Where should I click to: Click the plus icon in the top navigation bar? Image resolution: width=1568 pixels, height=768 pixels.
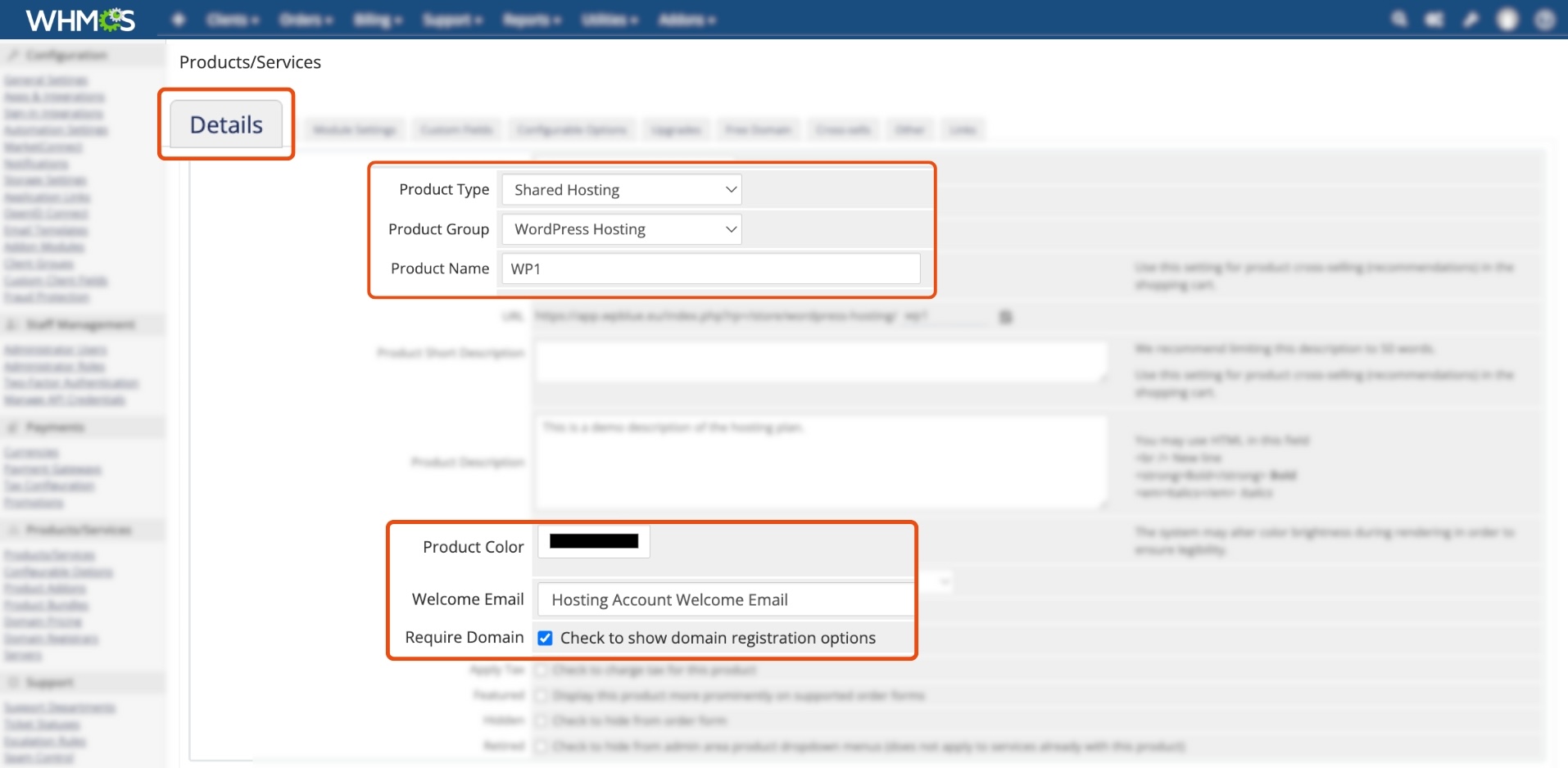tap(179, 20)
